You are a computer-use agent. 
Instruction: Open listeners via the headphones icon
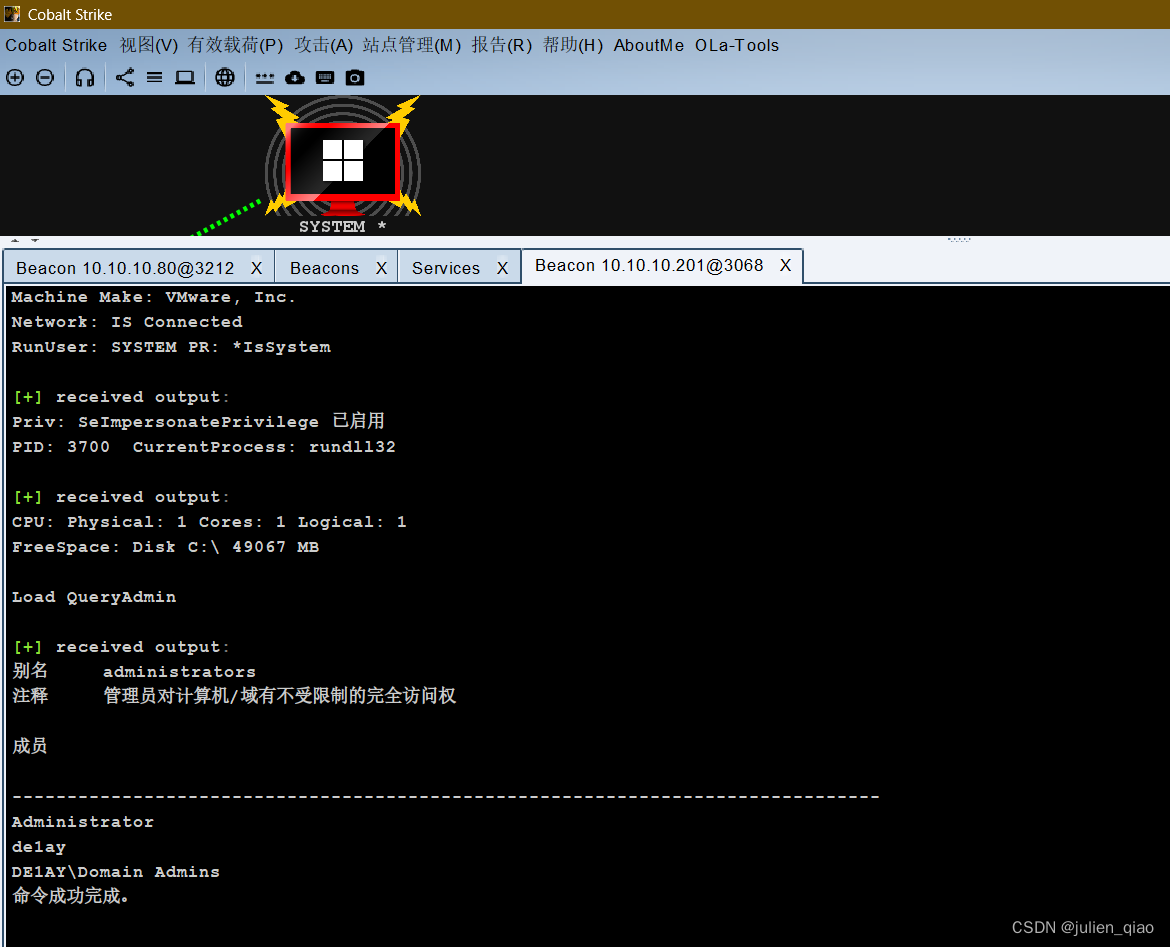[85, 78]
